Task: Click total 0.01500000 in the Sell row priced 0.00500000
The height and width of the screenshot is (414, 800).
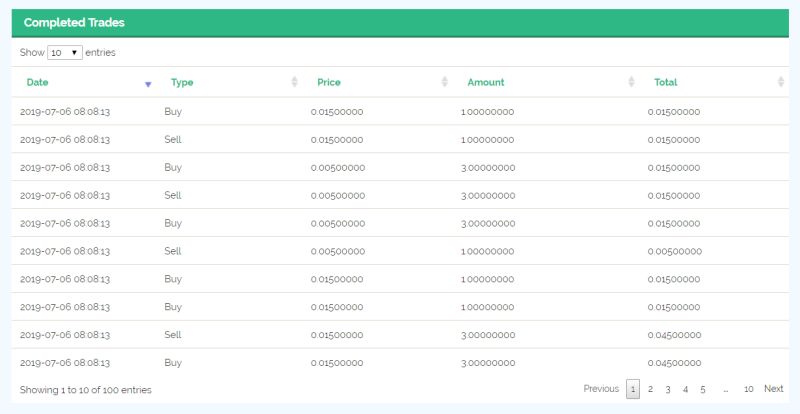Action: point(673,195)
